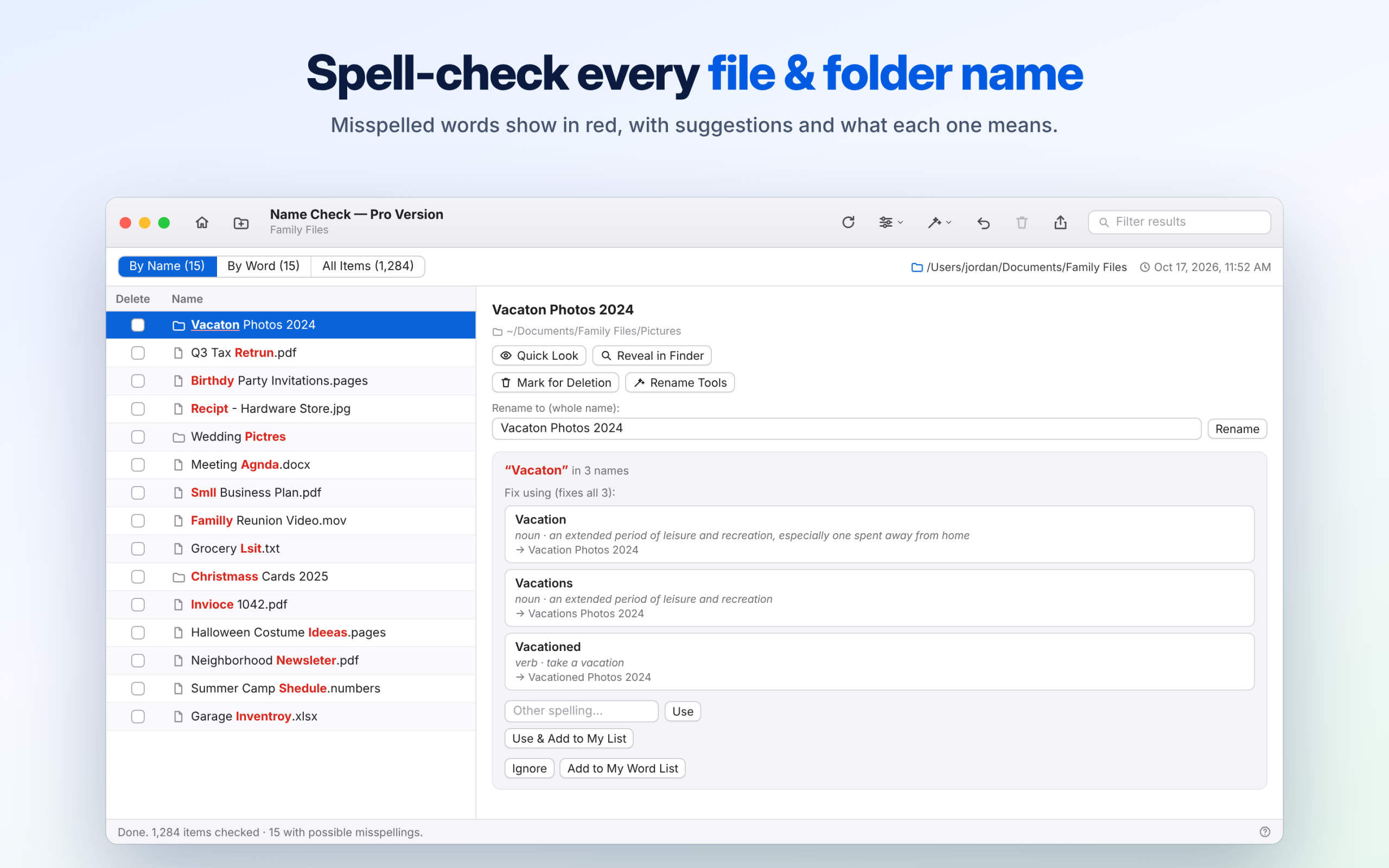Open the rename tools wand dropdown
This screenshot has width=1389, height=868.
(939, 222)
